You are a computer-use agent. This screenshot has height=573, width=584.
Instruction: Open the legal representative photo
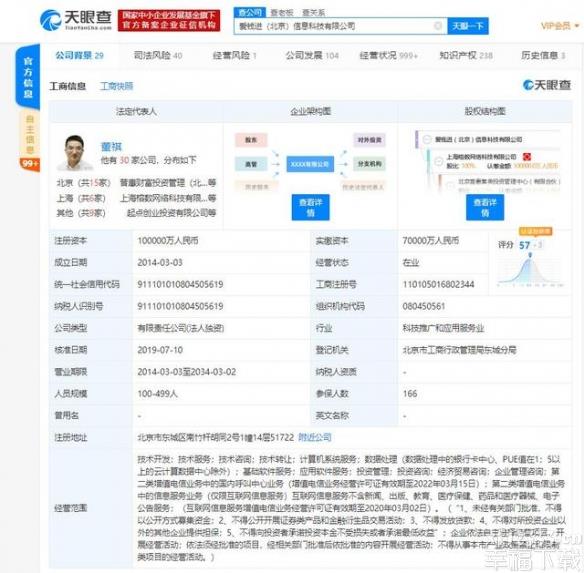[74, 153]
